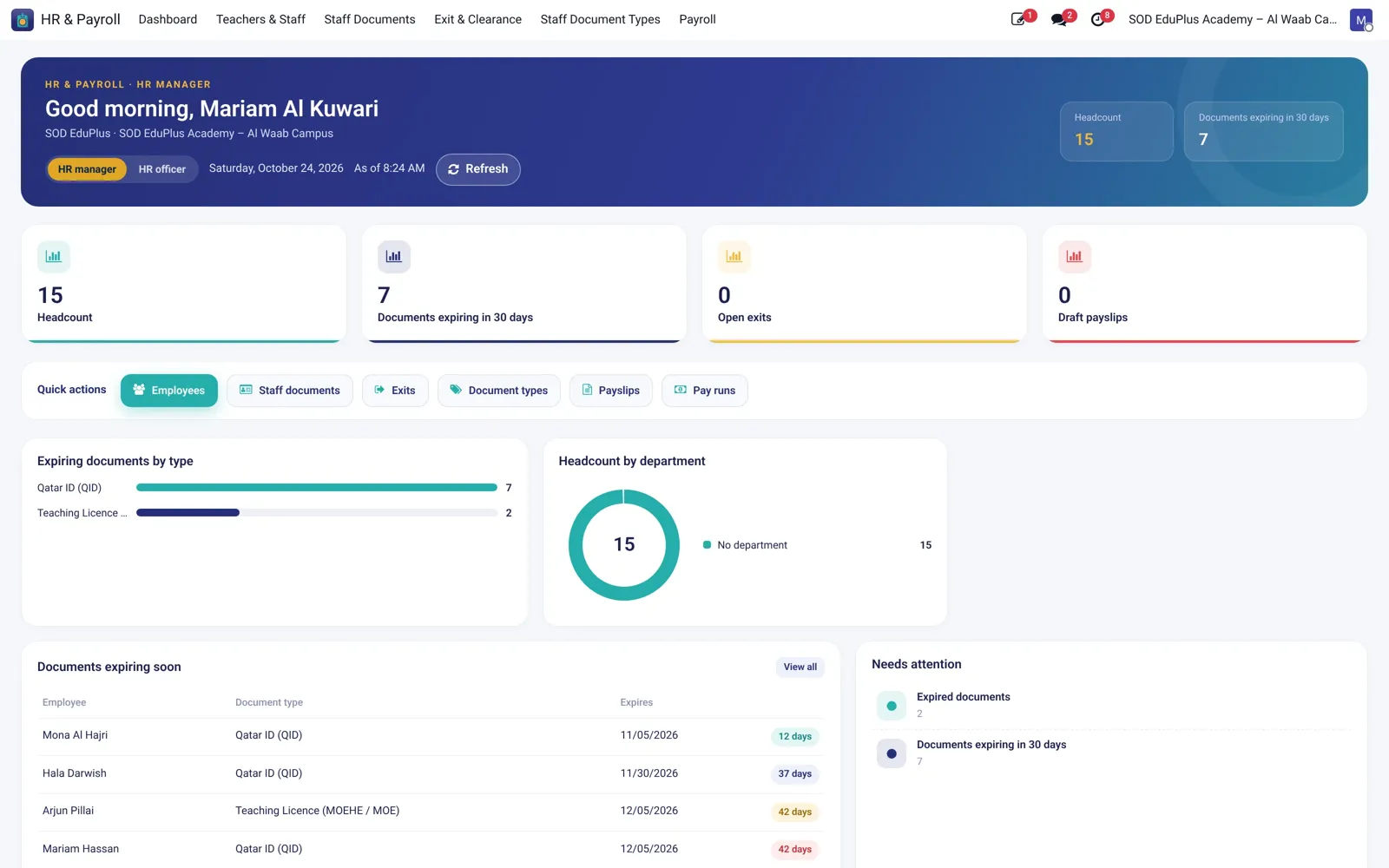Select the Mona Al Hajri row
The height and width of the screenshot is (868, 1389).
click(x=431, y=736)
